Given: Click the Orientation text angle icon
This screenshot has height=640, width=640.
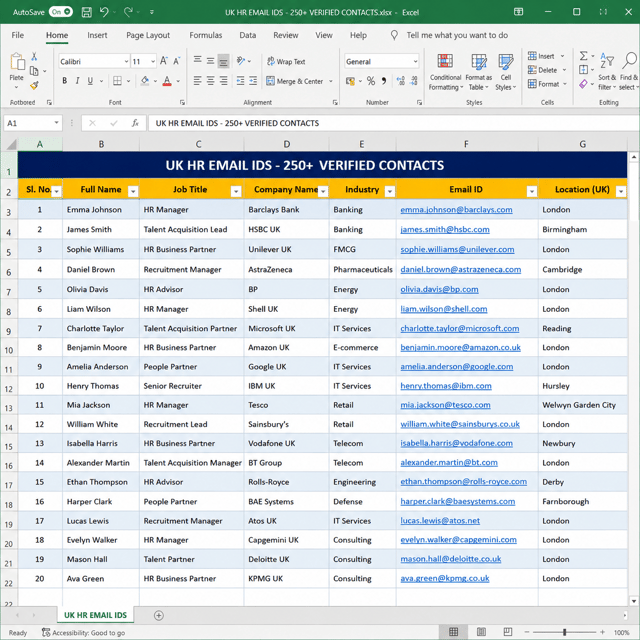Looking at the screenshot, I should click(241, 61).
